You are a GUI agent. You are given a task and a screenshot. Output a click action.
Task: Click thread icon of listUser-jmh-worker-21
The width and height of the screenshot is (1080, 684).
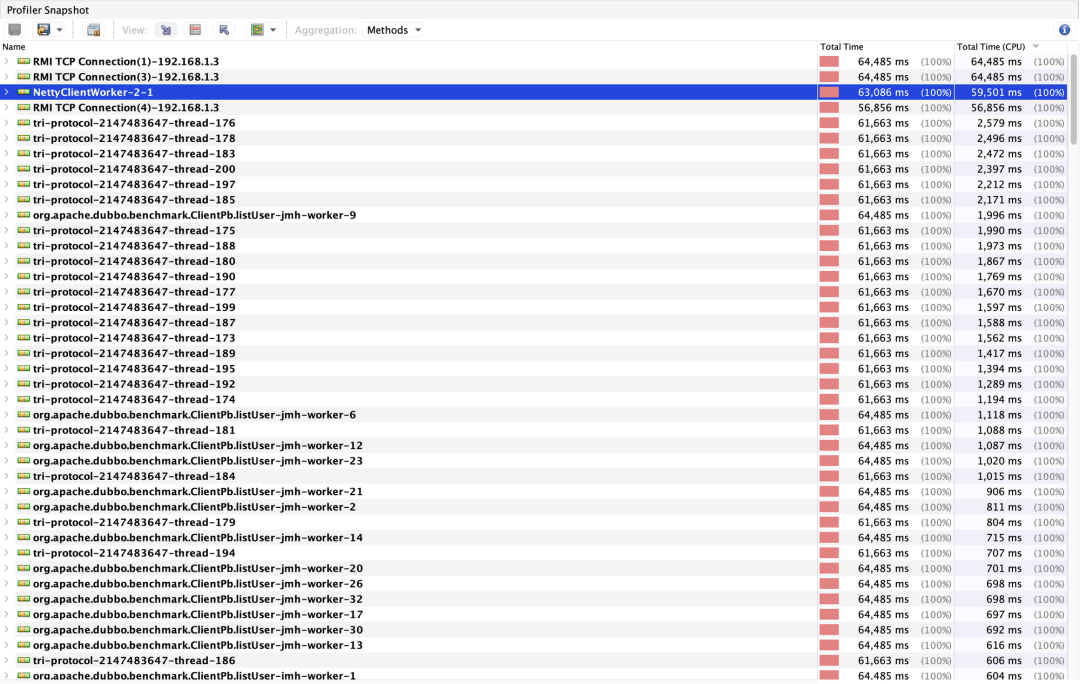(23, 492)
